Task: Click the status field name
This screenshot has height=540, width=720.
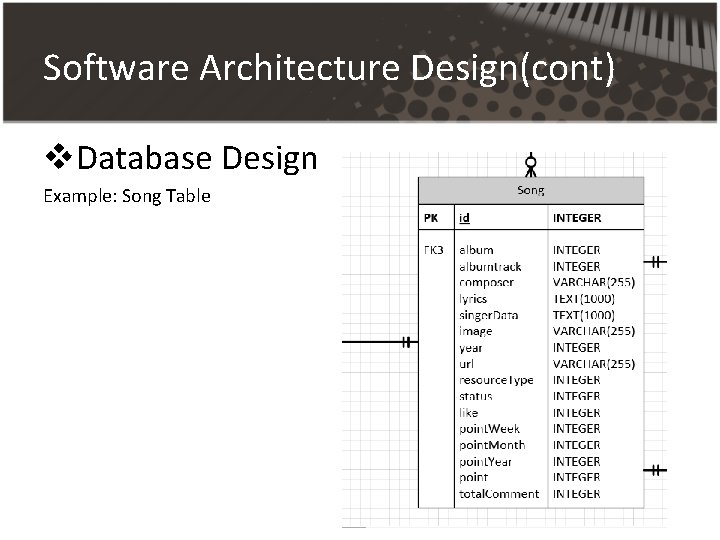Action: coord(476,397)
